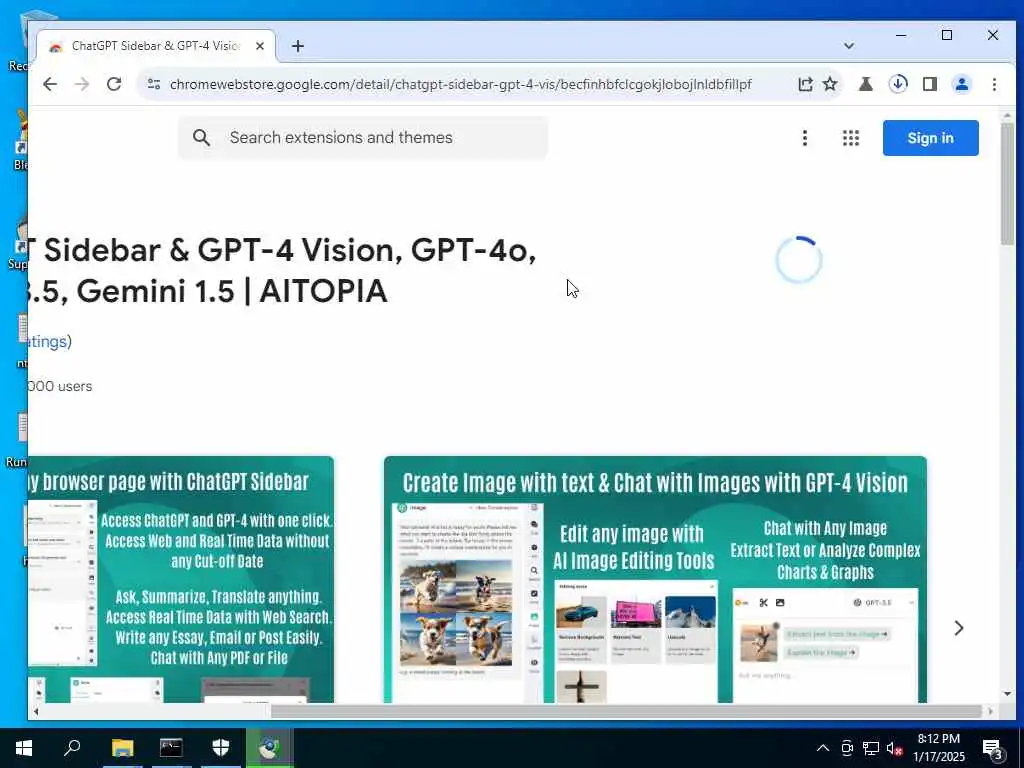The image size is (1024, 768).
Task: Click vertical scrollbar down arrow
Action: pyautogui.click(x=1007, y=694)
